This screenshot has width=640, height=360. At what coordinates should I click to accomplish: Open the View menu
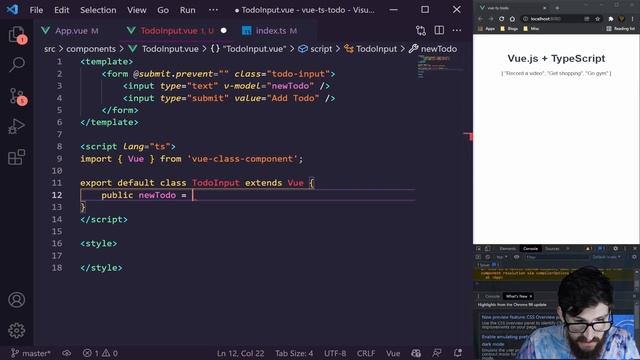[x=136, y=10]
